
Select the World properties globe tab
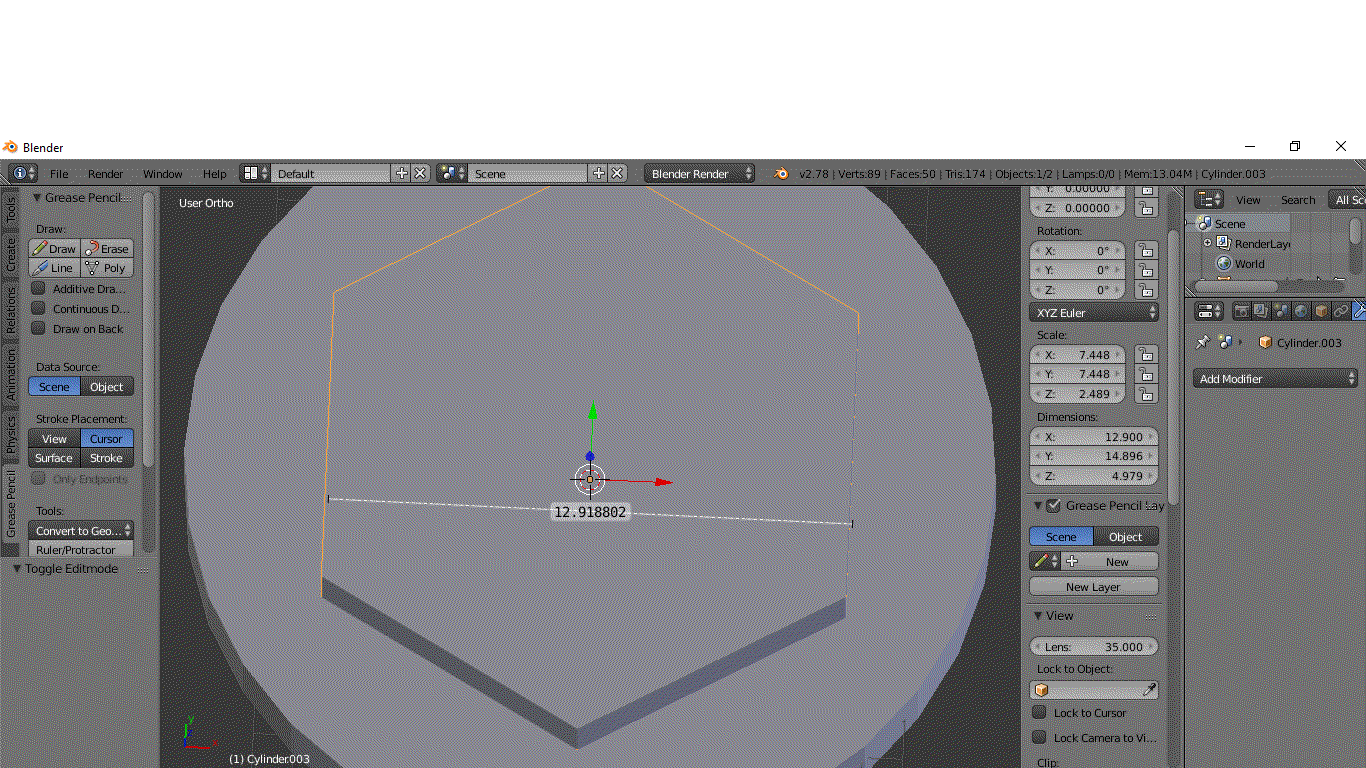click(1301, 311)
